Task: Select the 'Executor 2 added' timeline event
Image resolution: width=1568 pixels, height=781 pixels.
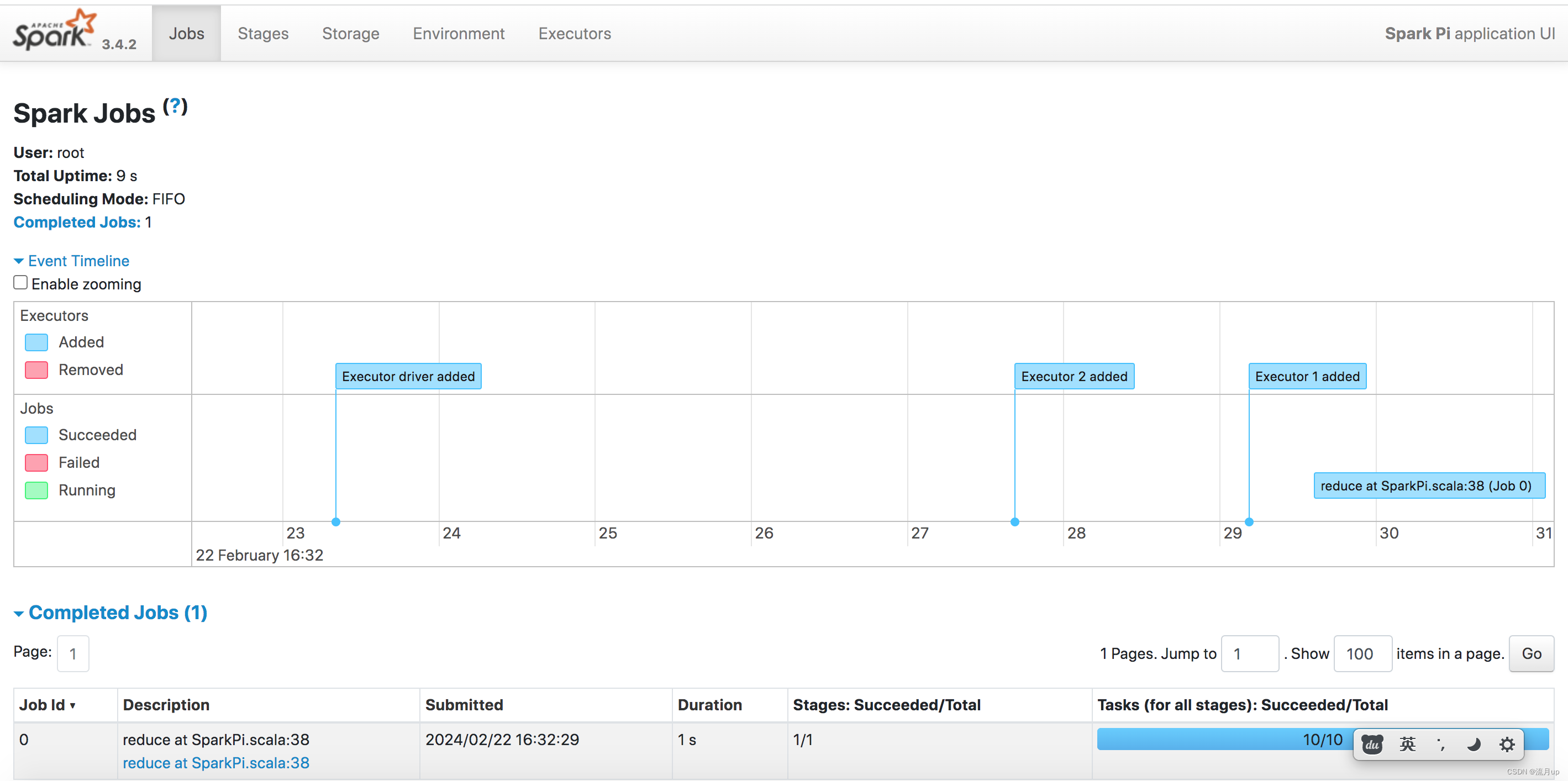Action: coord(1075,376)
